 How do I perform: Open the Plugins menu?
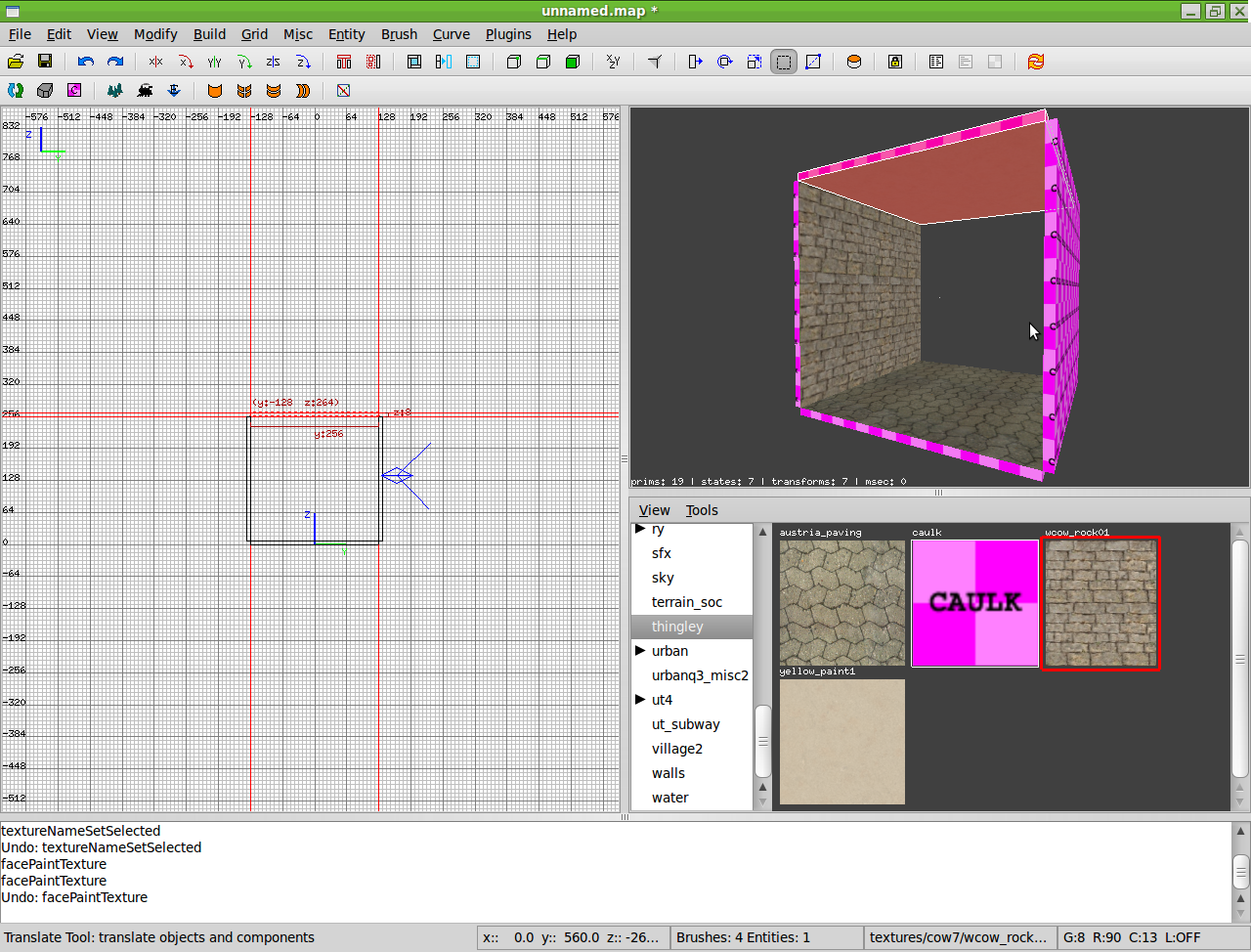coord(508,34)
